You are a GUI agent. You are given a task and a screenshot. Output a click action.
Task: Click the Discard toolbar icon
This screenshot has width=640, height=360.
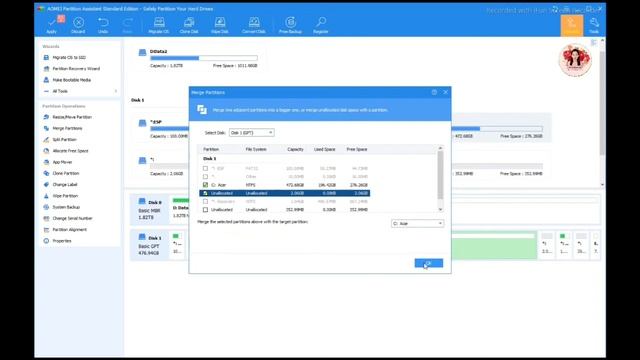78,25
